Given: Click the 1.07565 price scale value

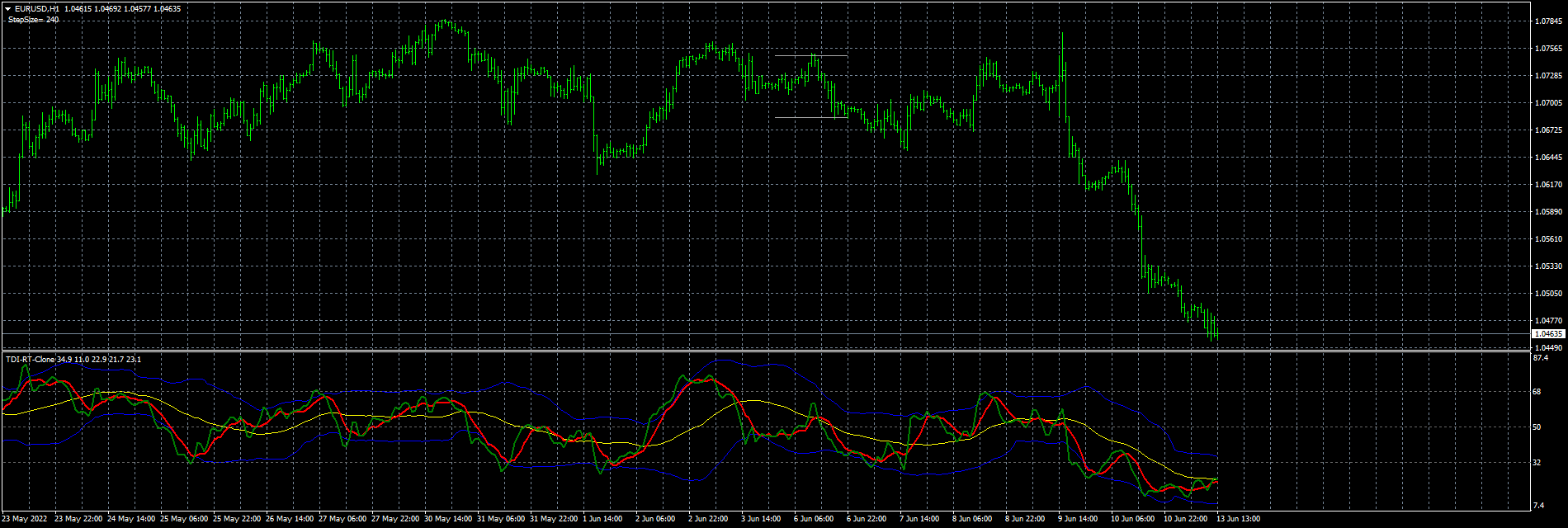Looking at the screenshot, I should tap(1549, 49).
